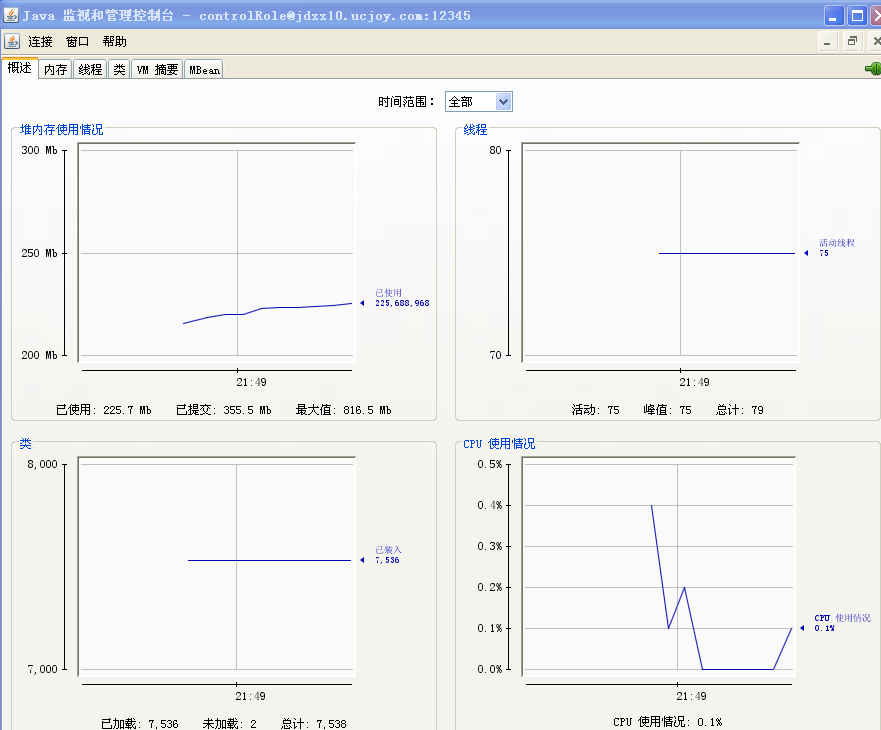Click the 0.4% axis label on CPU chart
The height and width of the screenshot is (730, 881).
(x=489, y=505)
